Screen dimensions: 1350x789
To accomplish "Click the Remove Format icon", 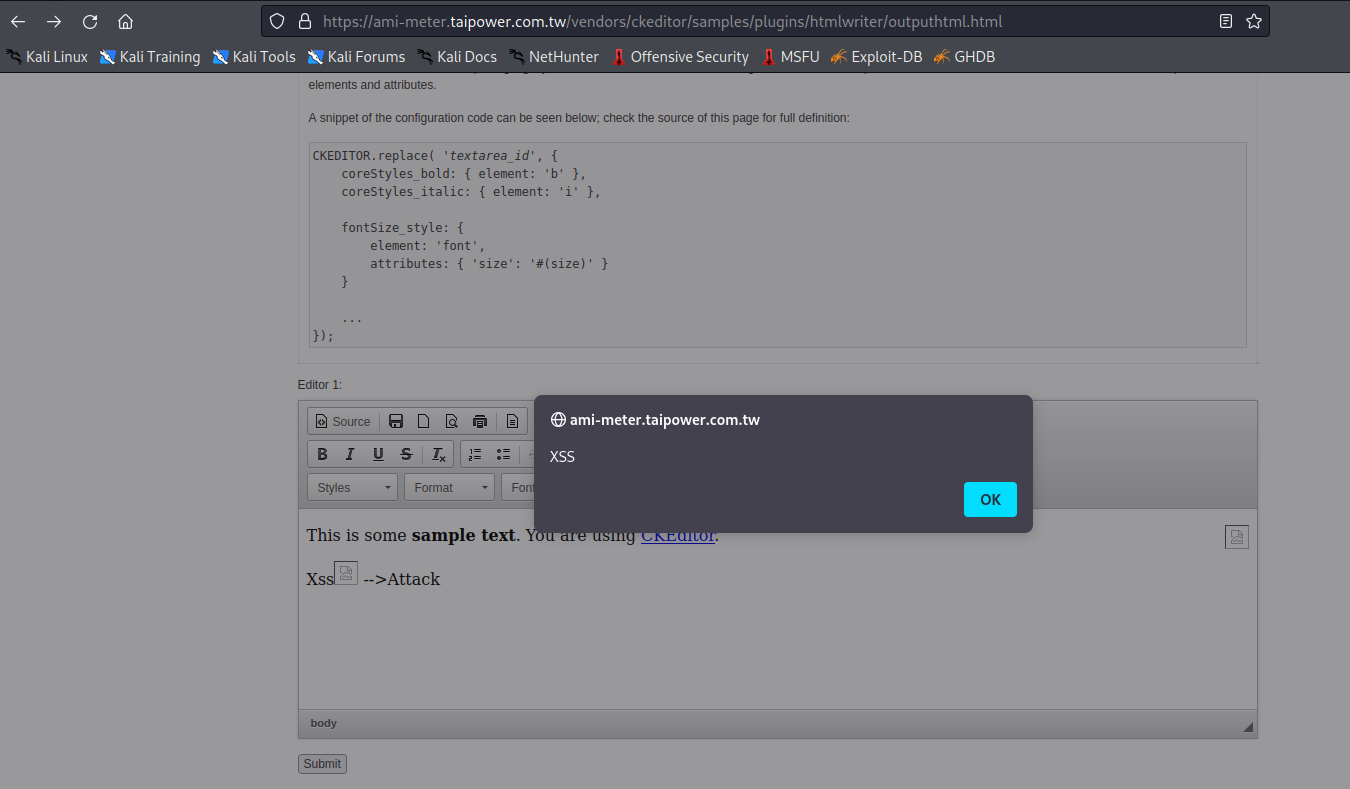I will (x=438, y=454).
